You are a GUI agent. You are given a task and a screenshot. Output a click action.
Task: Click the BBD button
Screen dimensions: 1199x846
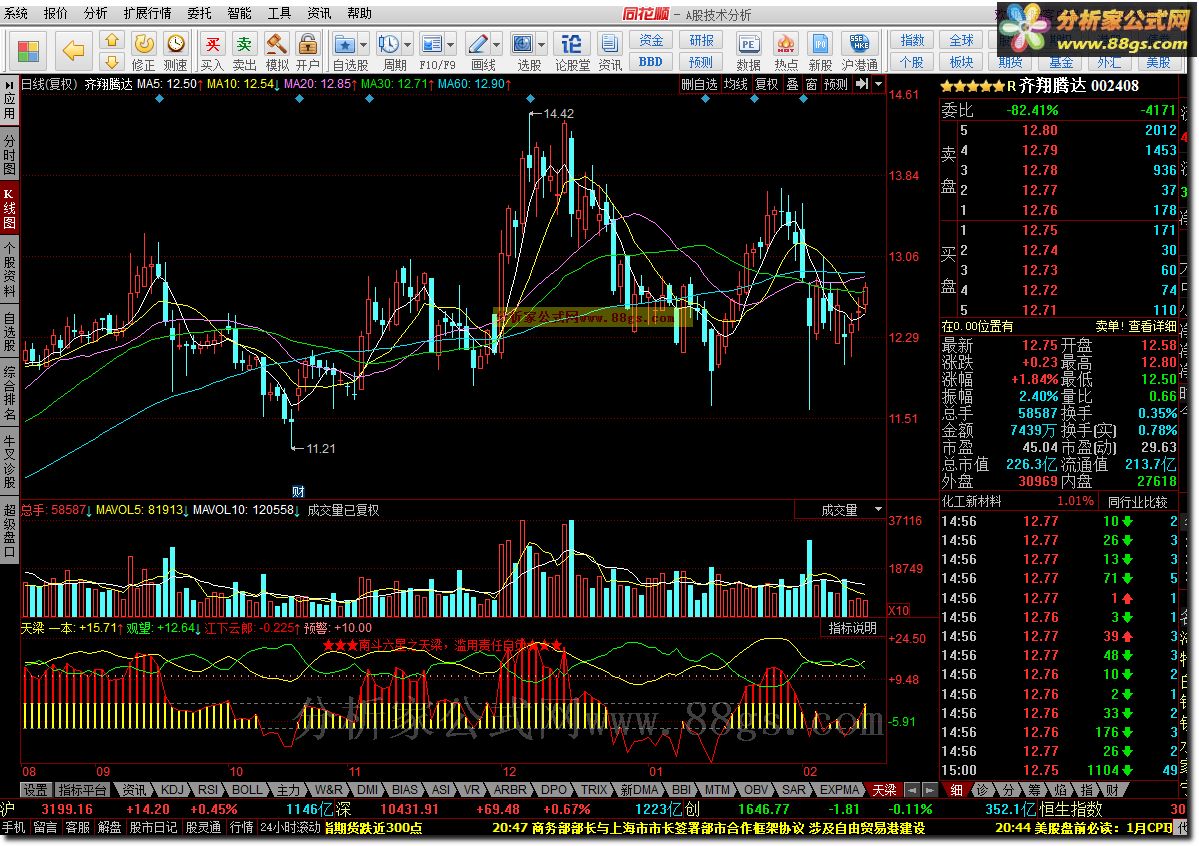tap(651, 62)
